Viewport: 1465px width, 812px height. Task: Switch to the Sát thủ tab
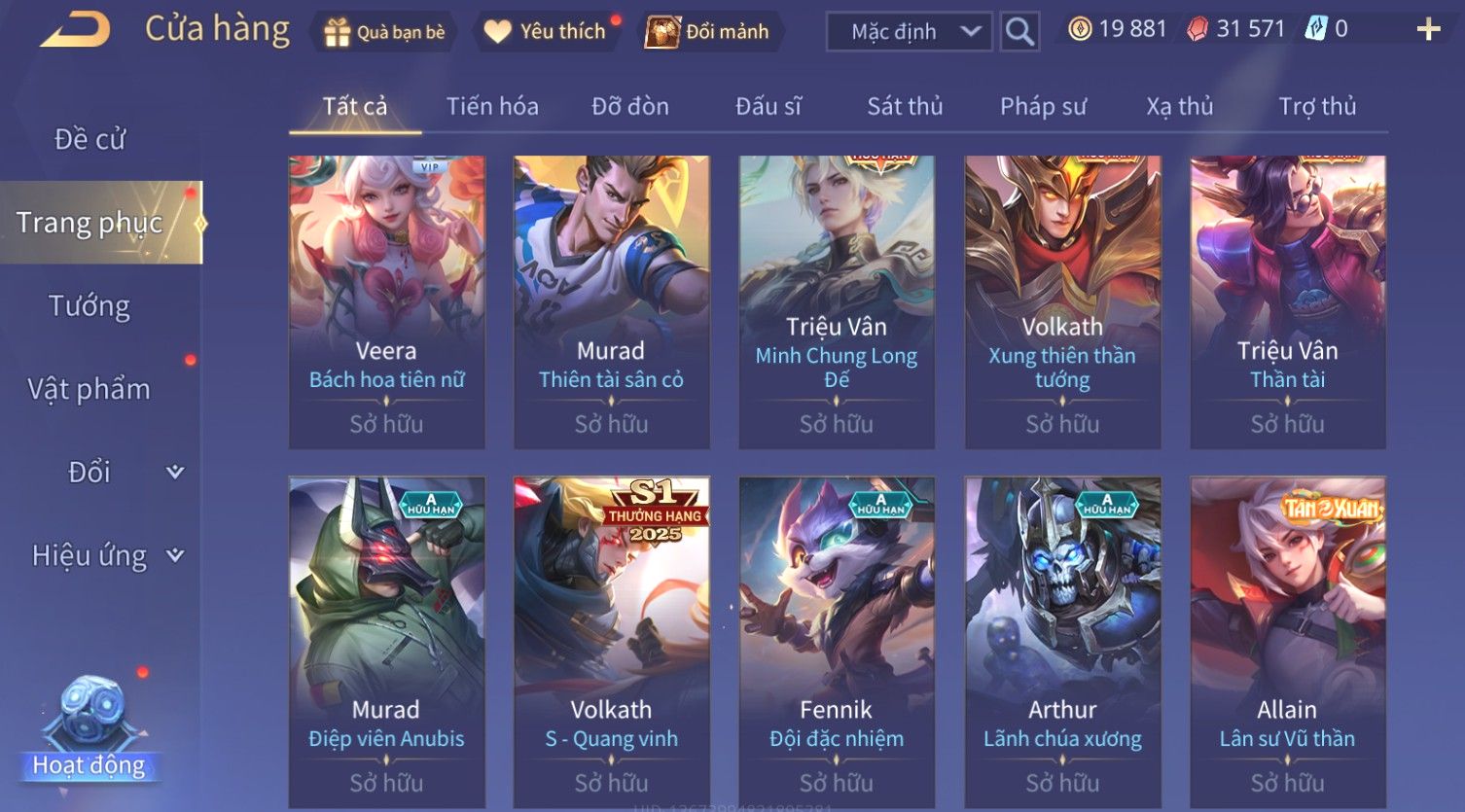[905, 106]
